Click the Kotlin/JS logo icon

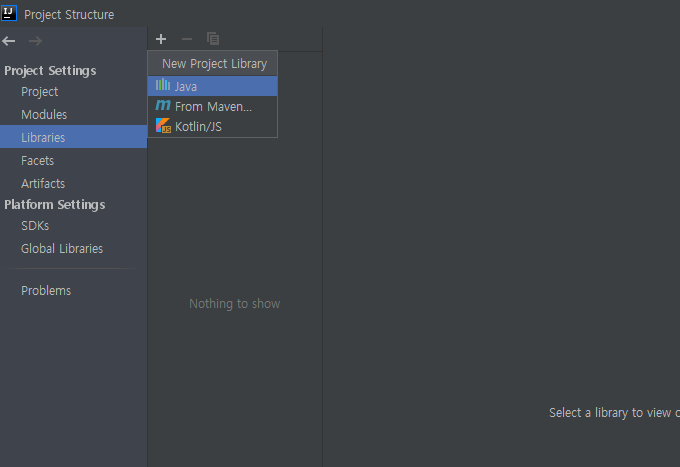pos(163,126)
